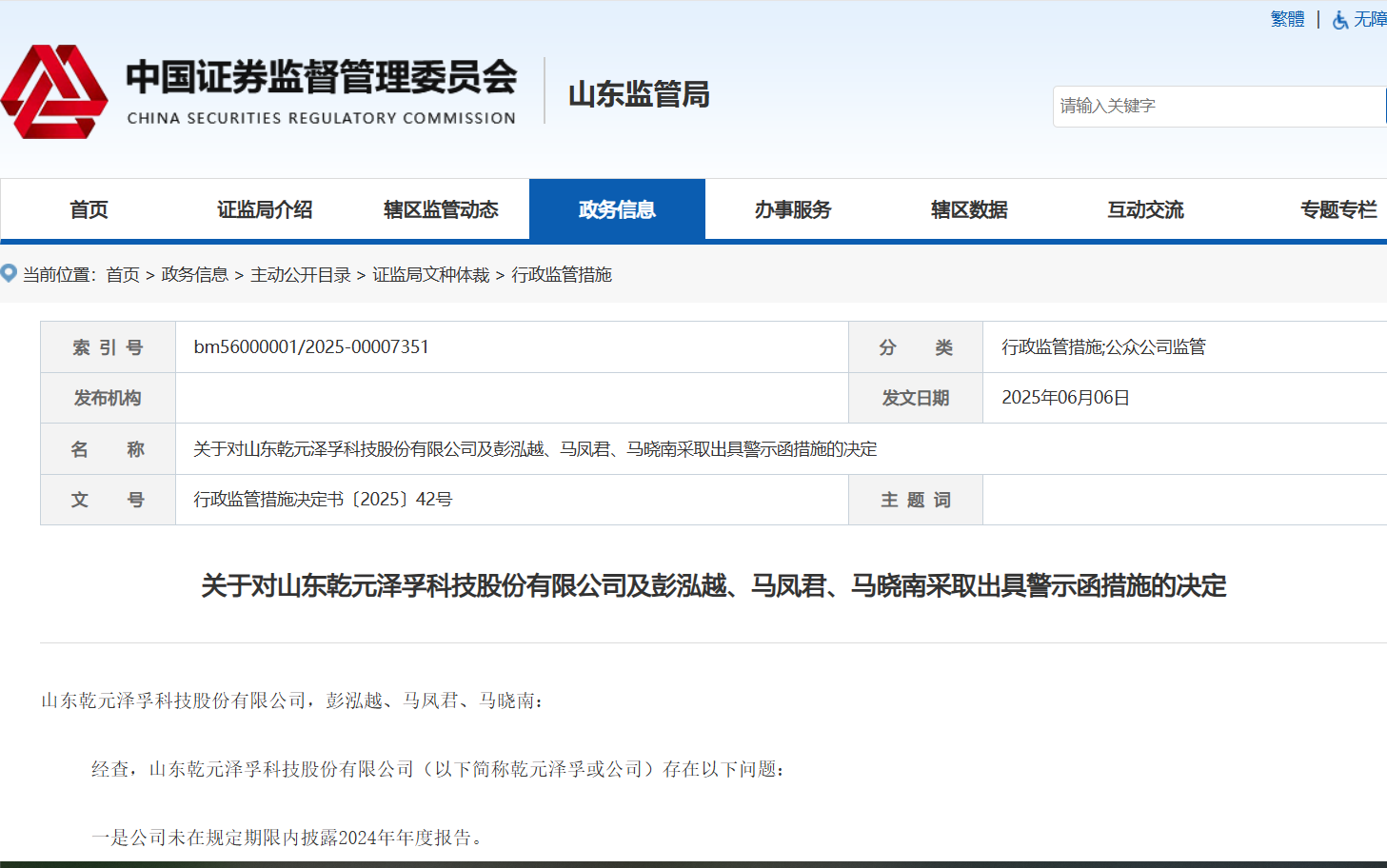Open the 首页 navigation tab
Screen dimensions: 1387x868
pos(89,209)
